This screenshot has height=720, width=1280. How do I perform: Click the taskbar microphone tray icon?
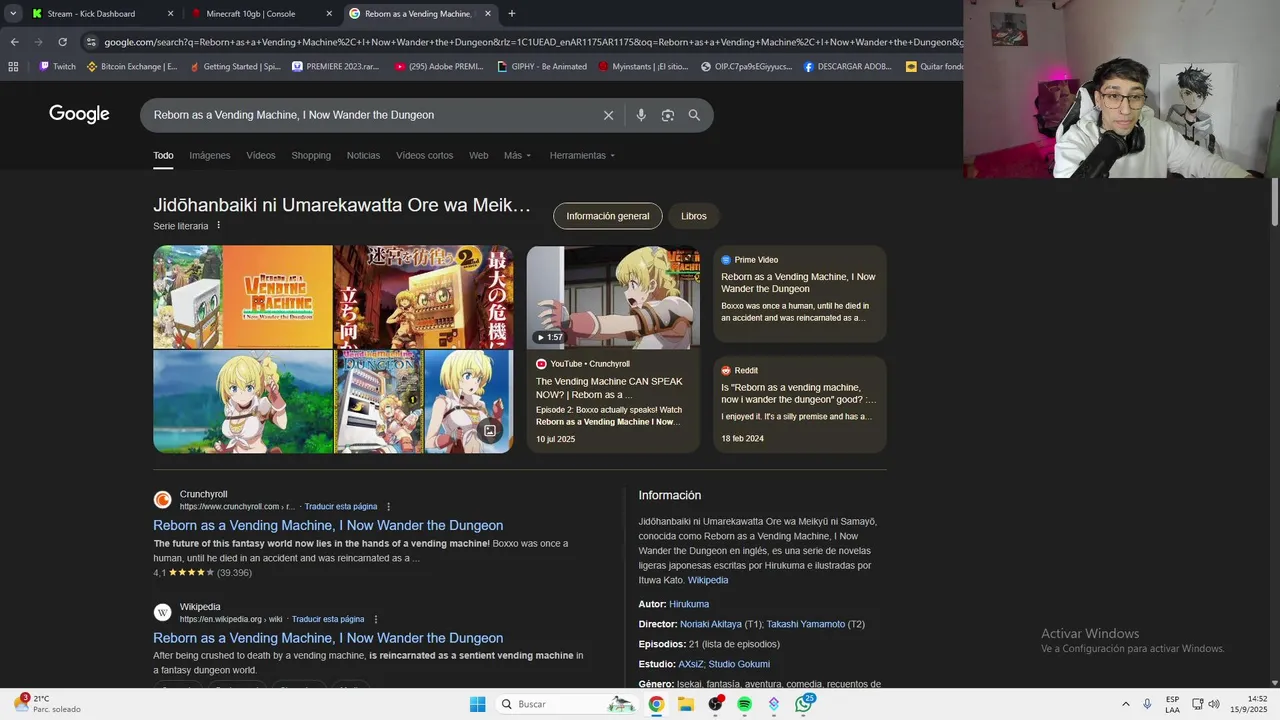1147,704
